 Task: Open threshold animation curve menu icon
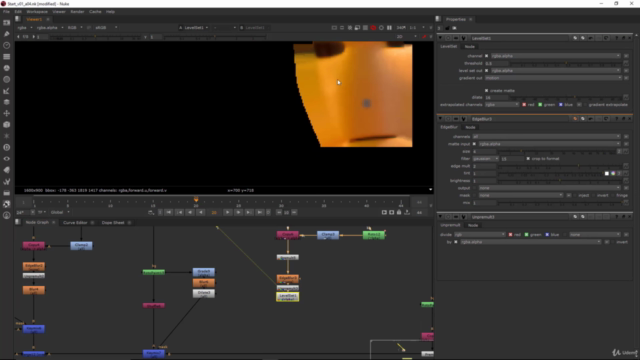[x=626, y=64]
